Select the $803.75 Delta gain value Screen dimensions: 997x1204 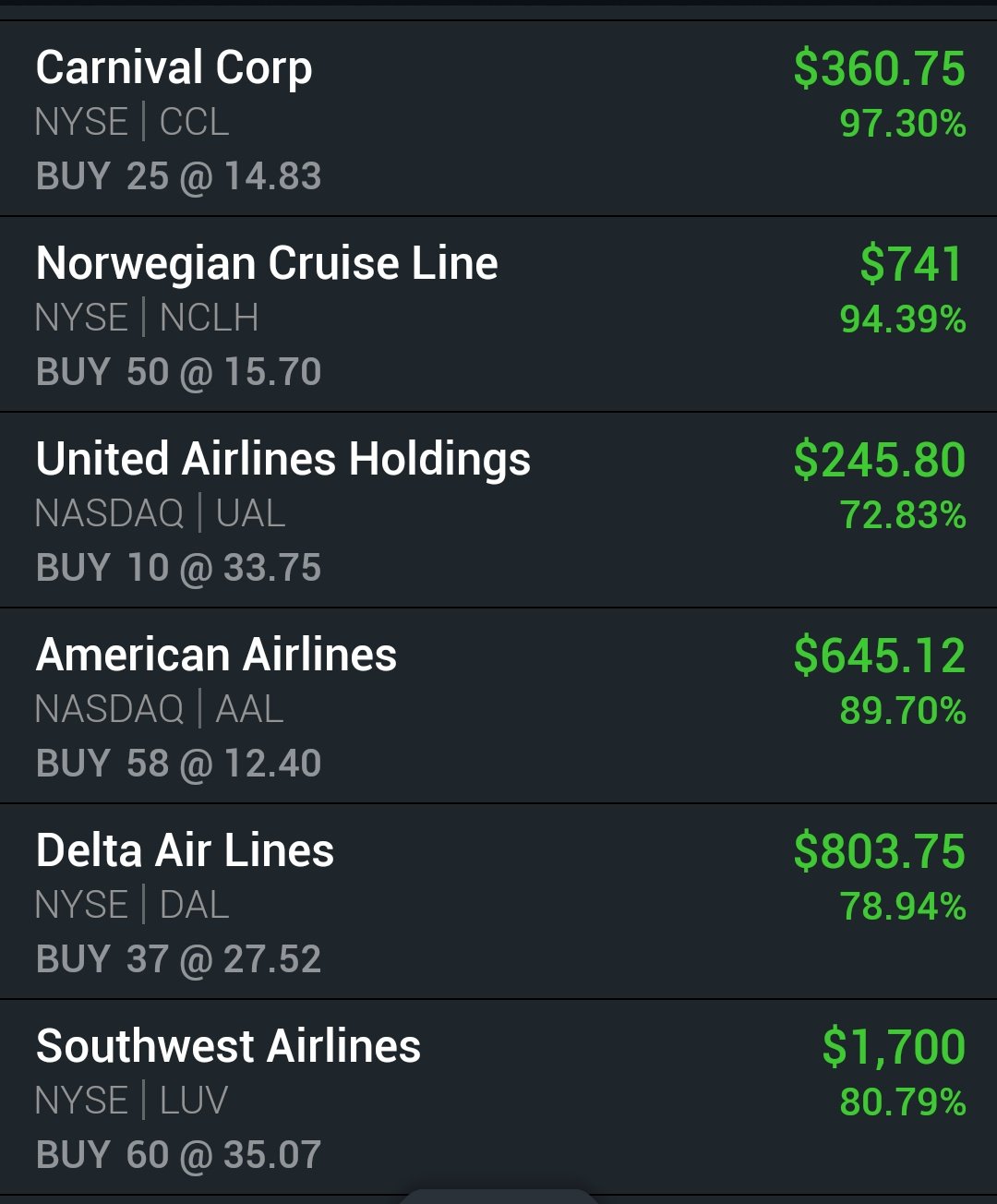pyautogui.click(x=880, y=852)
